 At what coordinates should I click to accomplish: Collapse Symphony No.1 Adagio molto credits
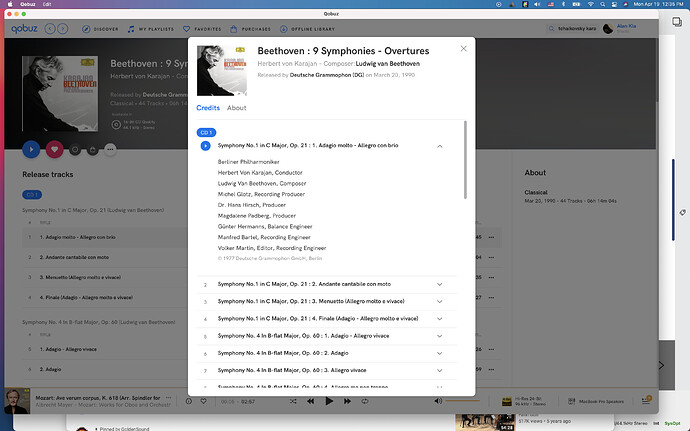click(x=440, y=146)
